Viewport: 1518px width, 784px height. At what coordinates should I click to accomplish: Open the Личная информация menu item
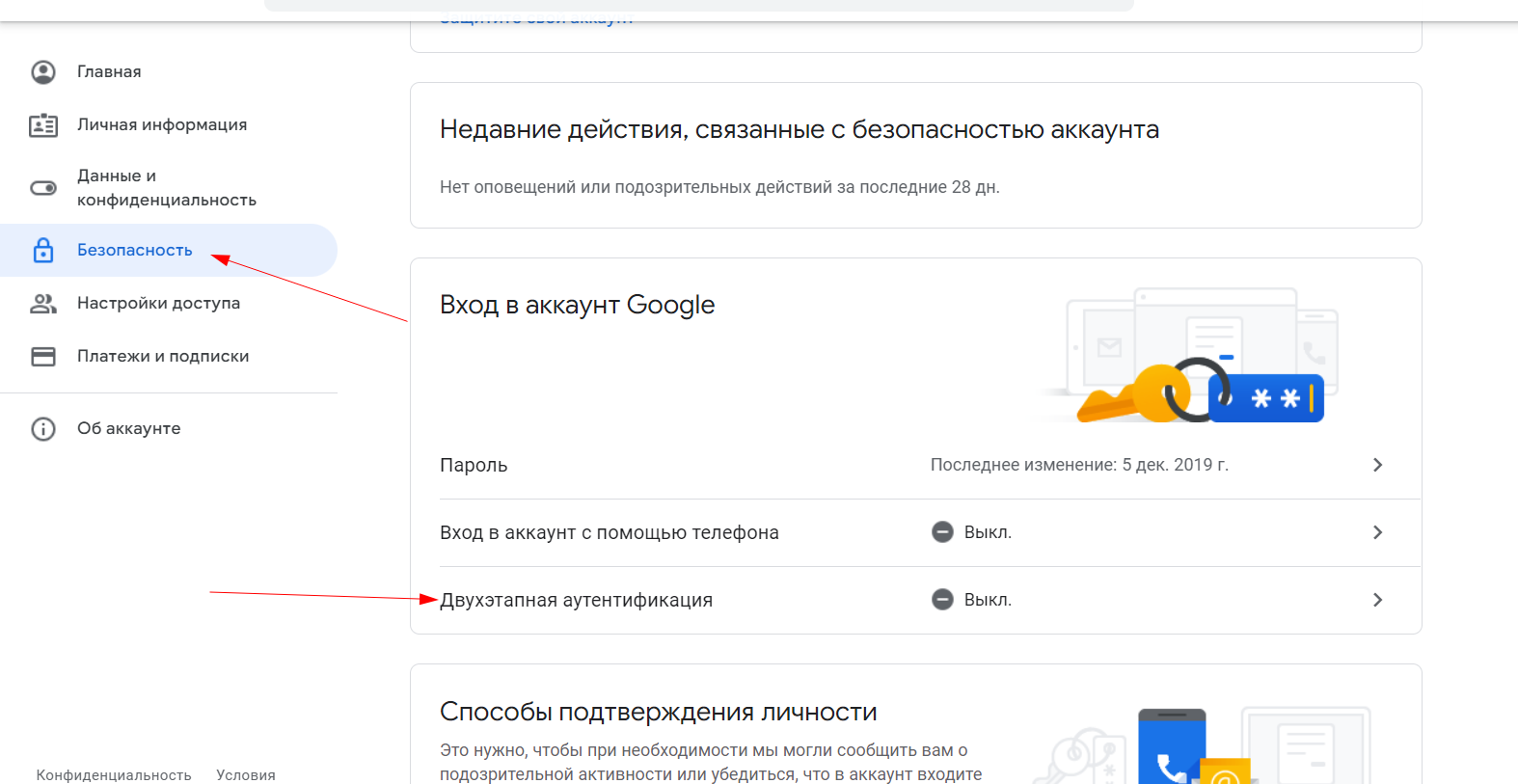[162, 125]
